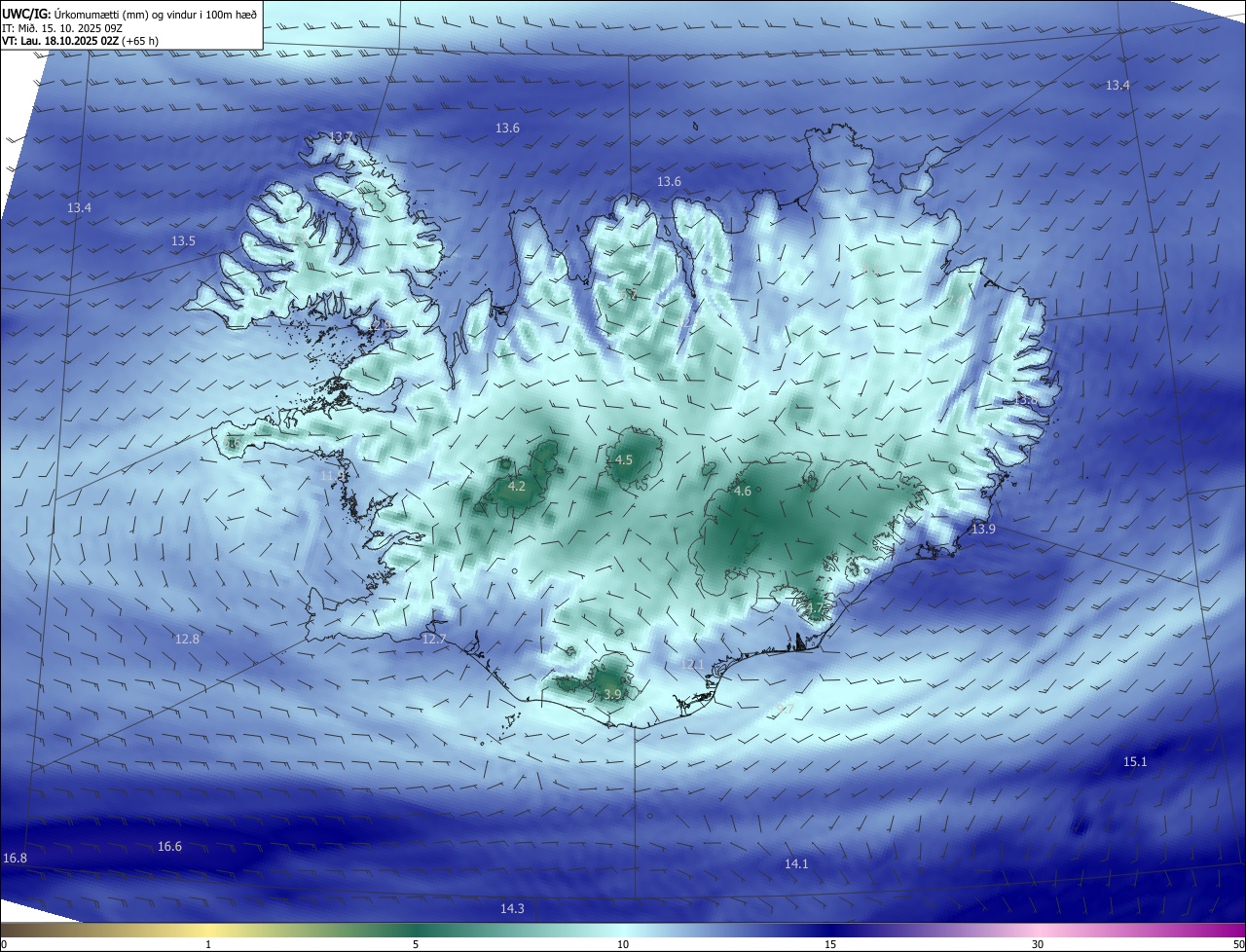The image size is (1246, 952).
Task: Click the 15 tick on the color scale
Action: (830, 944)
